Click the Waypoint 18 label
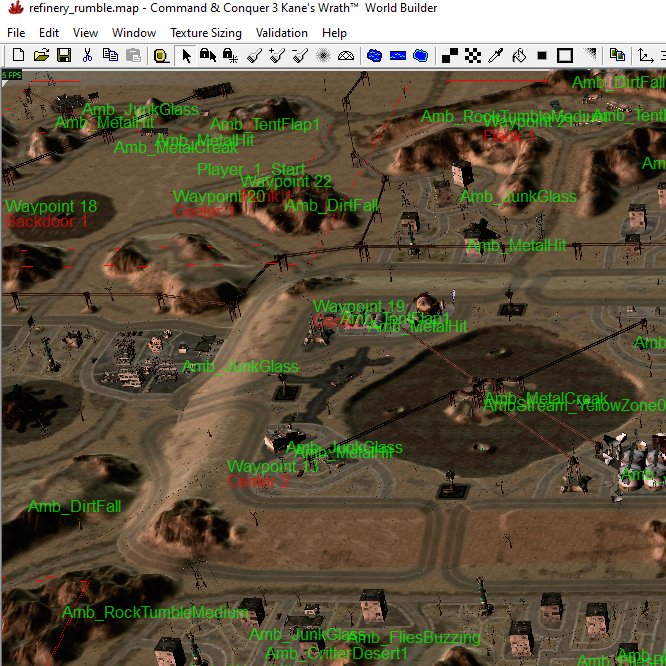The height and width of the screenshot is (666, 666). (x=51, y=206)
